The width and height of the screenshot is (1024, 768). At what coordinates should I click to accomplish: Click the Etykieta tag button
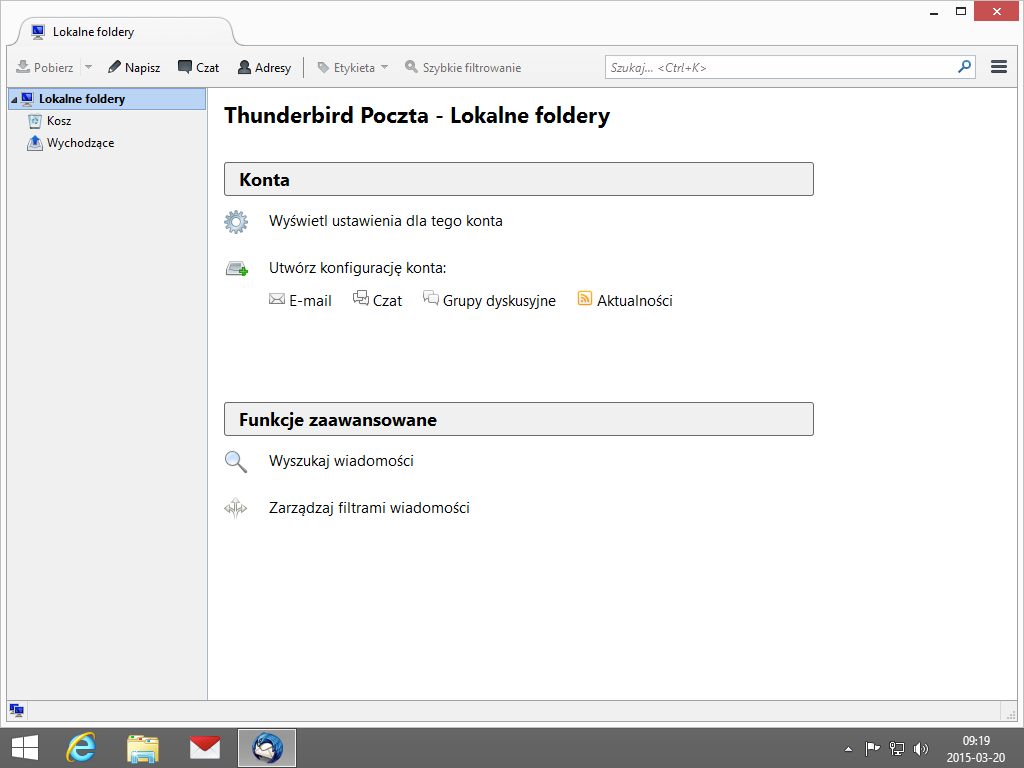[346, 67]
